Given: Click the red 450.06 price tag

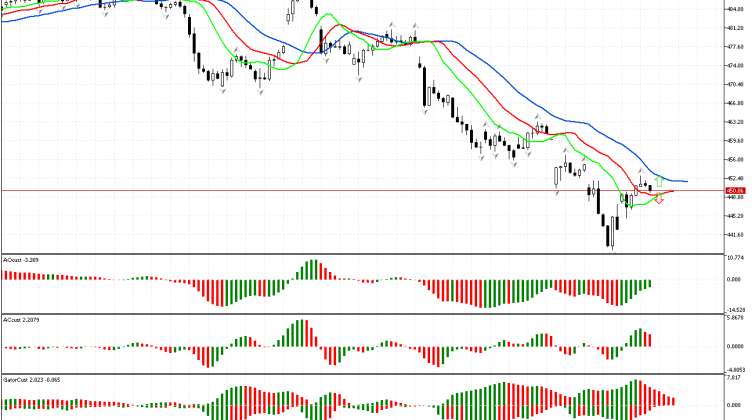Looking at the screenshot, I should (735, 190).
